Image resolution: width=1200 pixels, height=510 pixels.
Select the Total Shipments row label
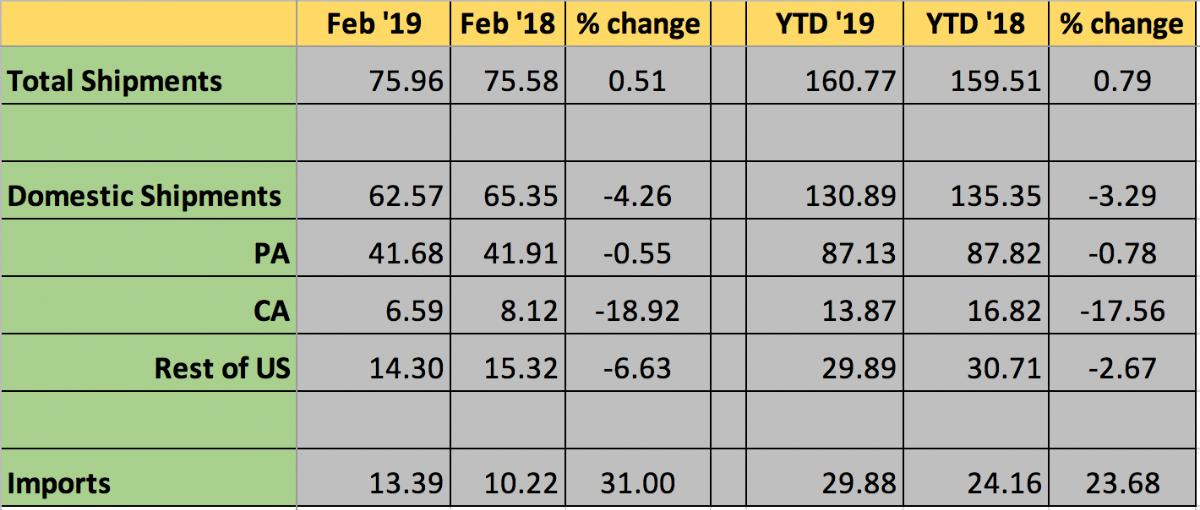click(x=116, y=81)
